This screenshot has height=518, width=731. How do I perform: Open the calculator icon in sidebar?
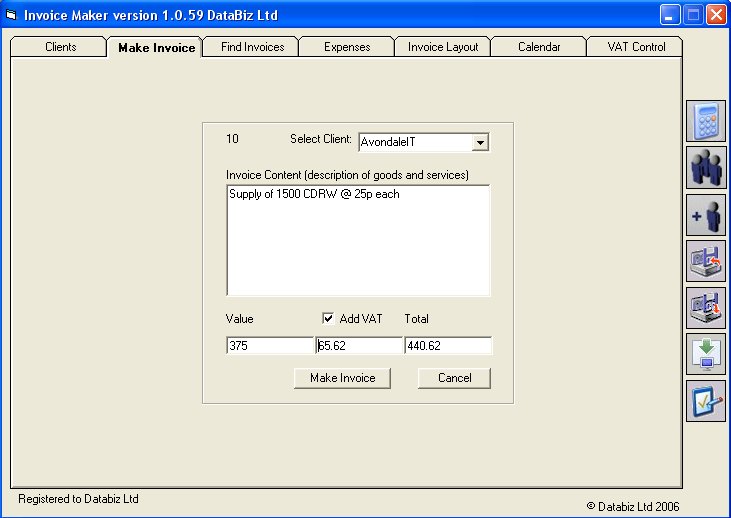(705, 121)
